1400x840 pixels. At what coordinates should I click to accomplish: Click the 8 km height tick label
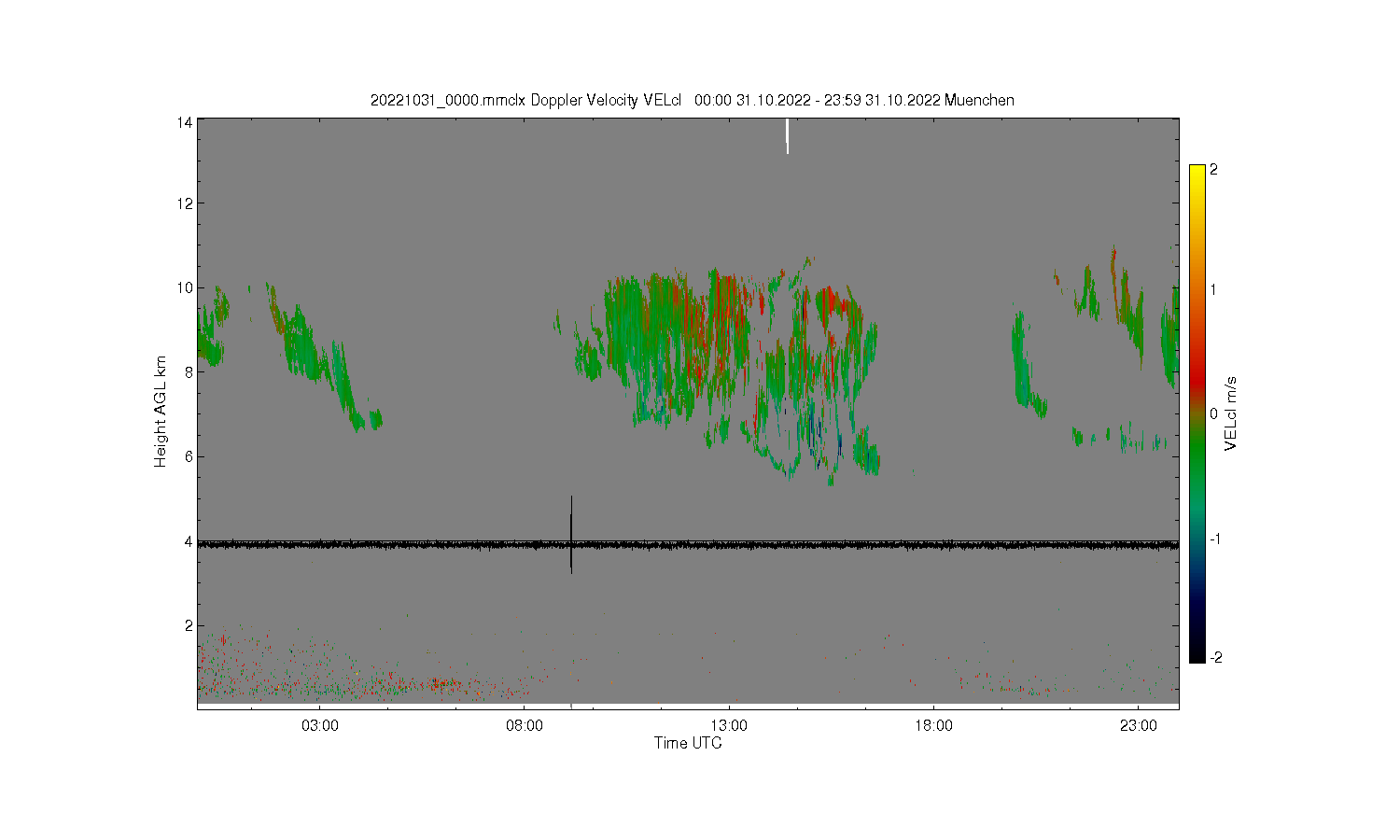point(189,372)
